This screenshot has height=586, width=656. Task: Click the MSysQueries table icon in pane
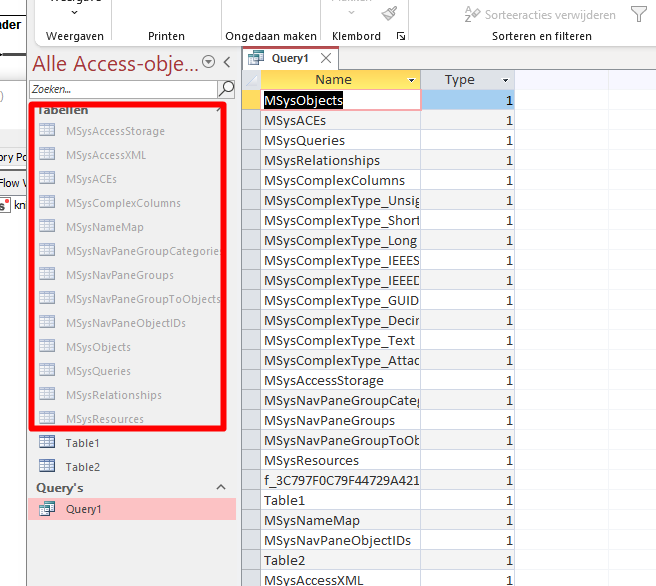pos(47,370)
